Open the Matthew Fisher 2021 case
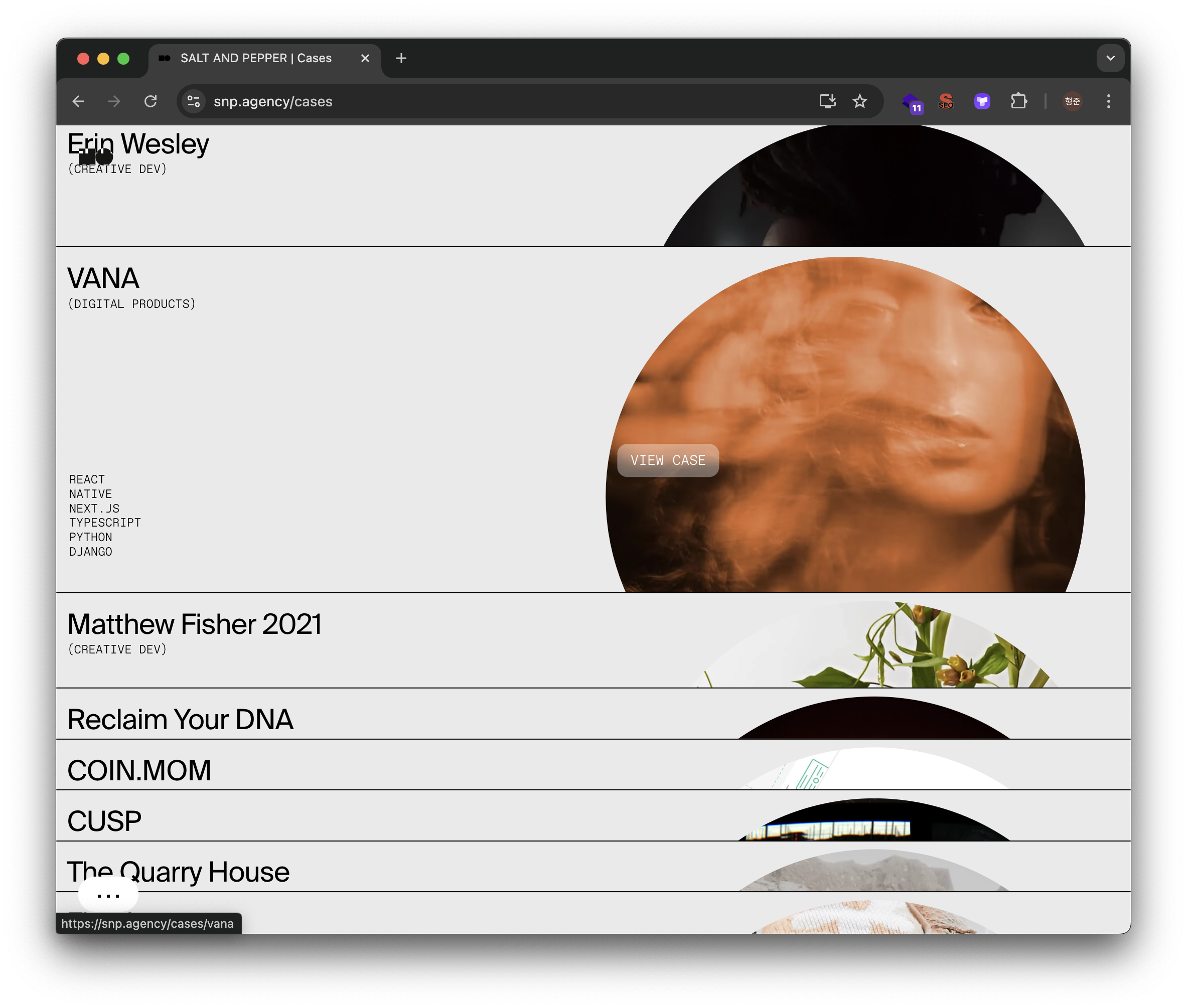The width and height of the screenshot is (1187, 1008). pyautogui.click(x=194, y=624)
